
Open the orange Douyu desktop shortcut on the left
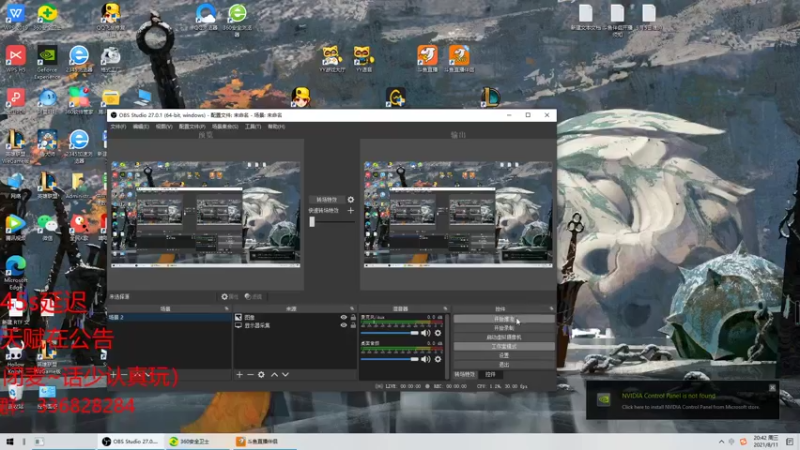[x=428, y=59]
